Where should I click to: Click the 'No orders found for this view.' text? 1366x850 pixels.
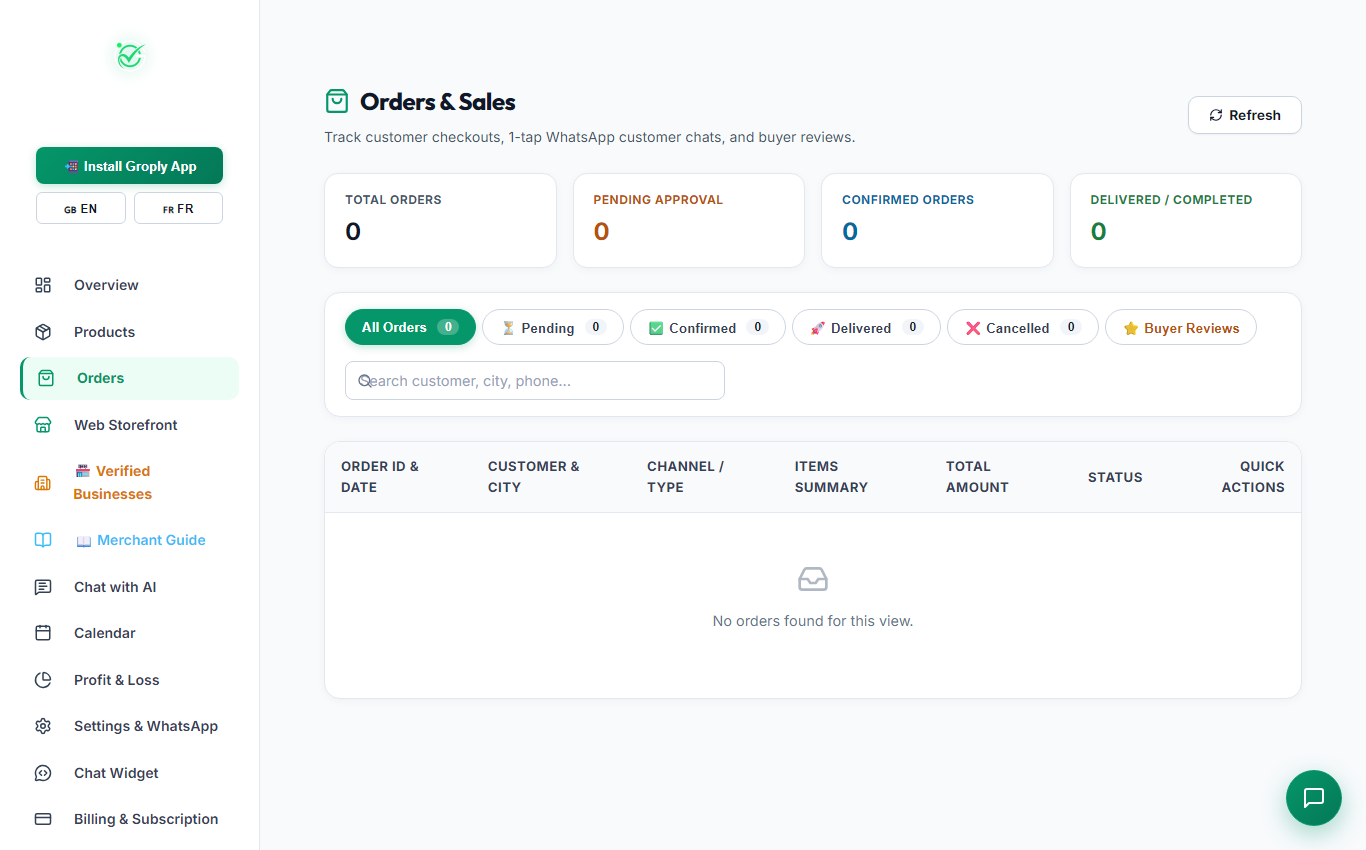(813, 621)
